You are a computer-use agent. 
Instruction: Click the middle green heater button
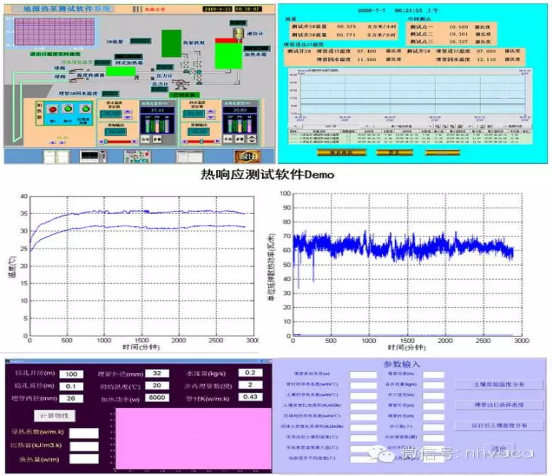pos(68,109)
